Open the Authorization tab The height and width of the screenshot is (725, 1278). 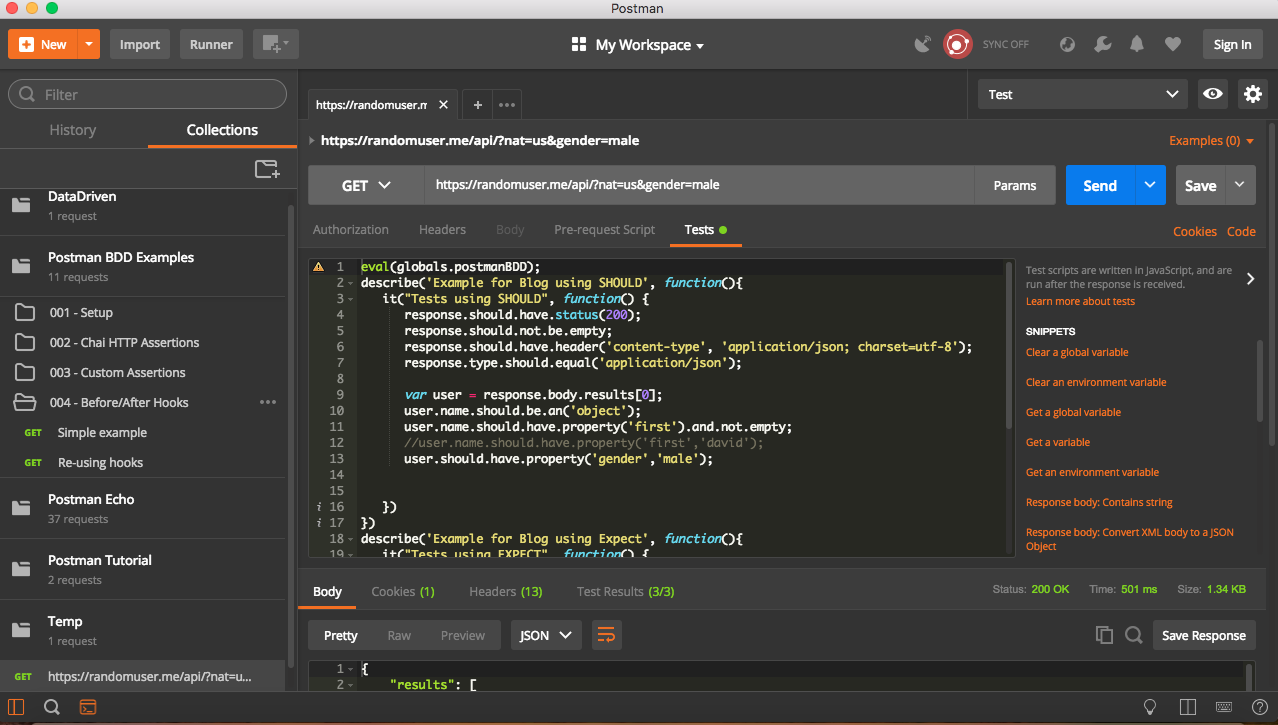[x=351, y=230]
